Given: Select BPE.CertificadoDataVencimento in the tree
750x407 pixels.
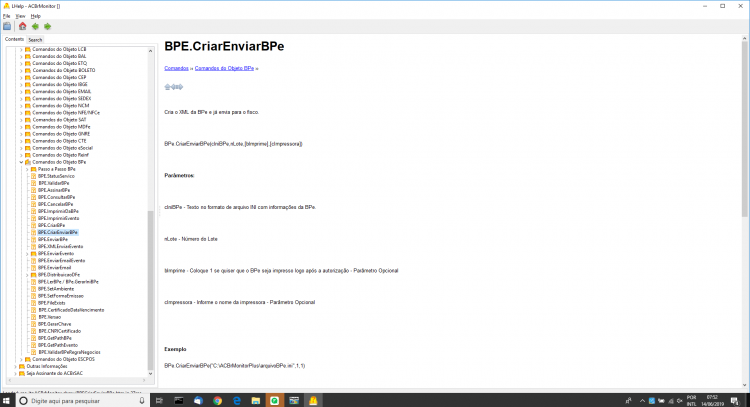Looking at the screenshot, I should [71, 310].
